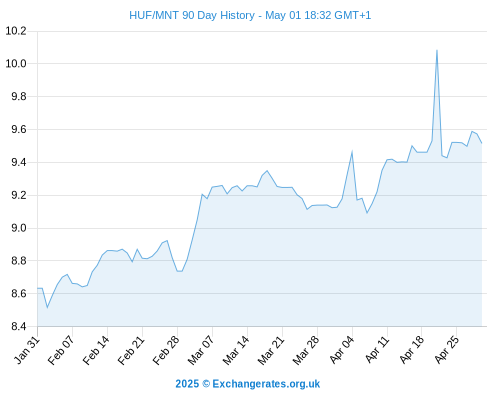
Task: Select the Jan 31 date label
Action: click(x=27, y=350)
